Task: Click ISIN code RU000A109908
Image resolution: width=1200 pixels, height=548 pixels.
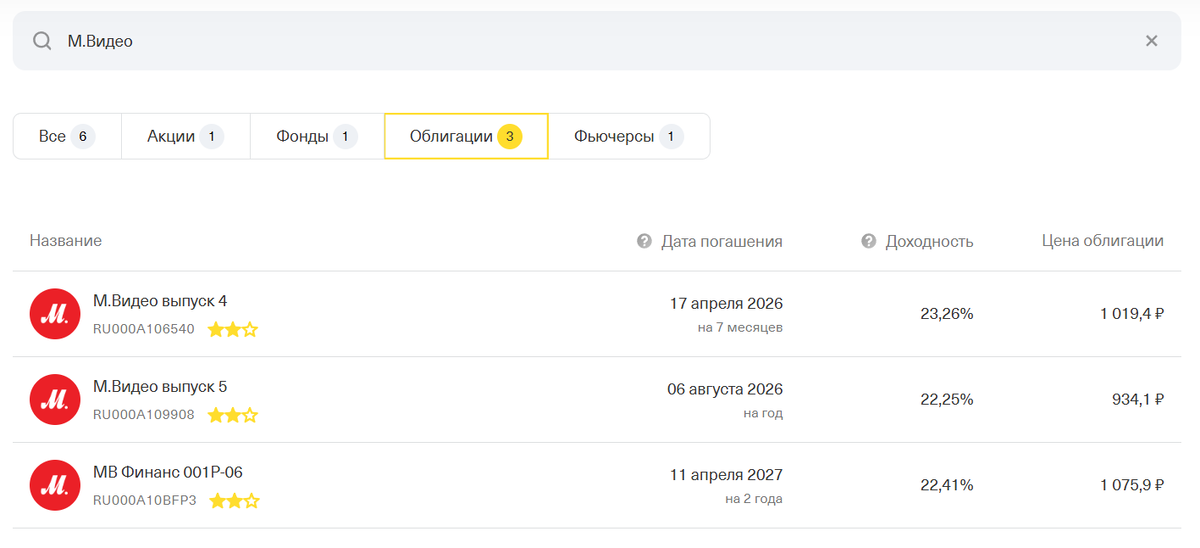Action: point(144,415)
